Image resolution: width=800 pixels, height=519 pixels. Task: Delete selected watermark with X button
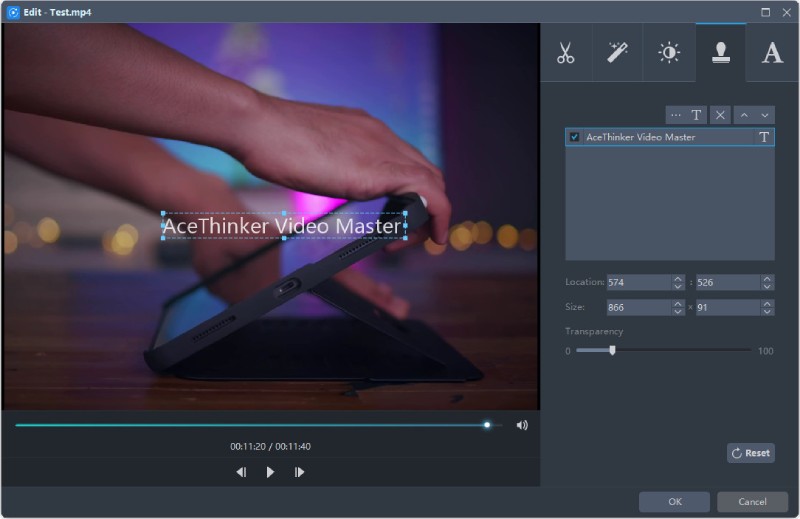[x=720, y=115]
